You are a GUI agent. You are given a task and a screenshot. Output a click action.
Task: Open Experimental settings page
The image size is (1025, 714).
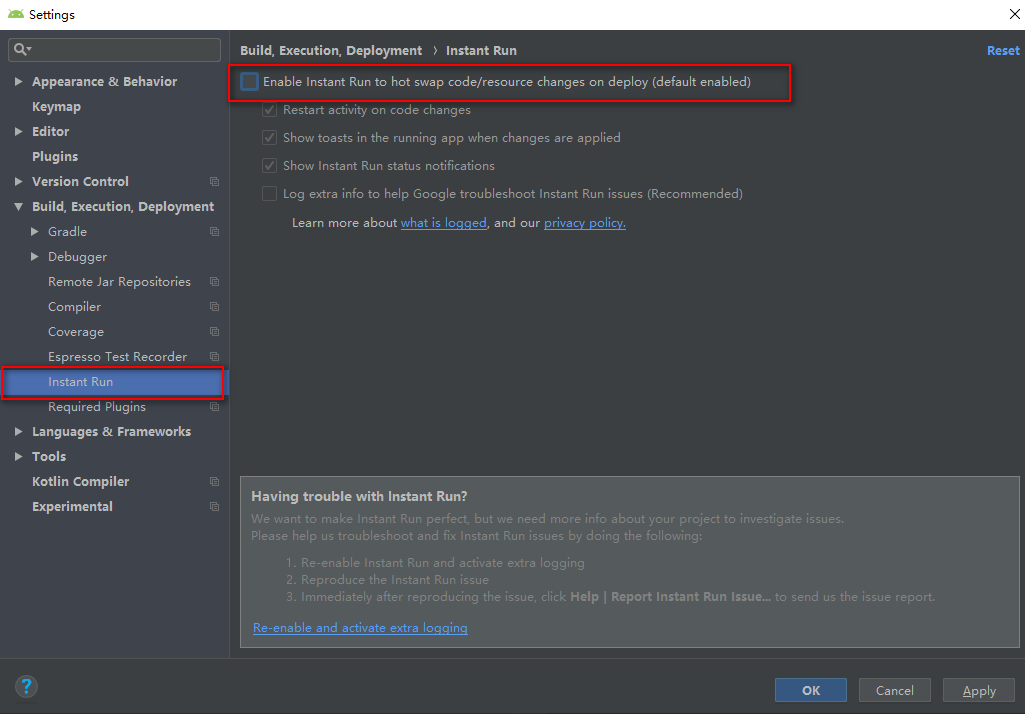point(72,506)
